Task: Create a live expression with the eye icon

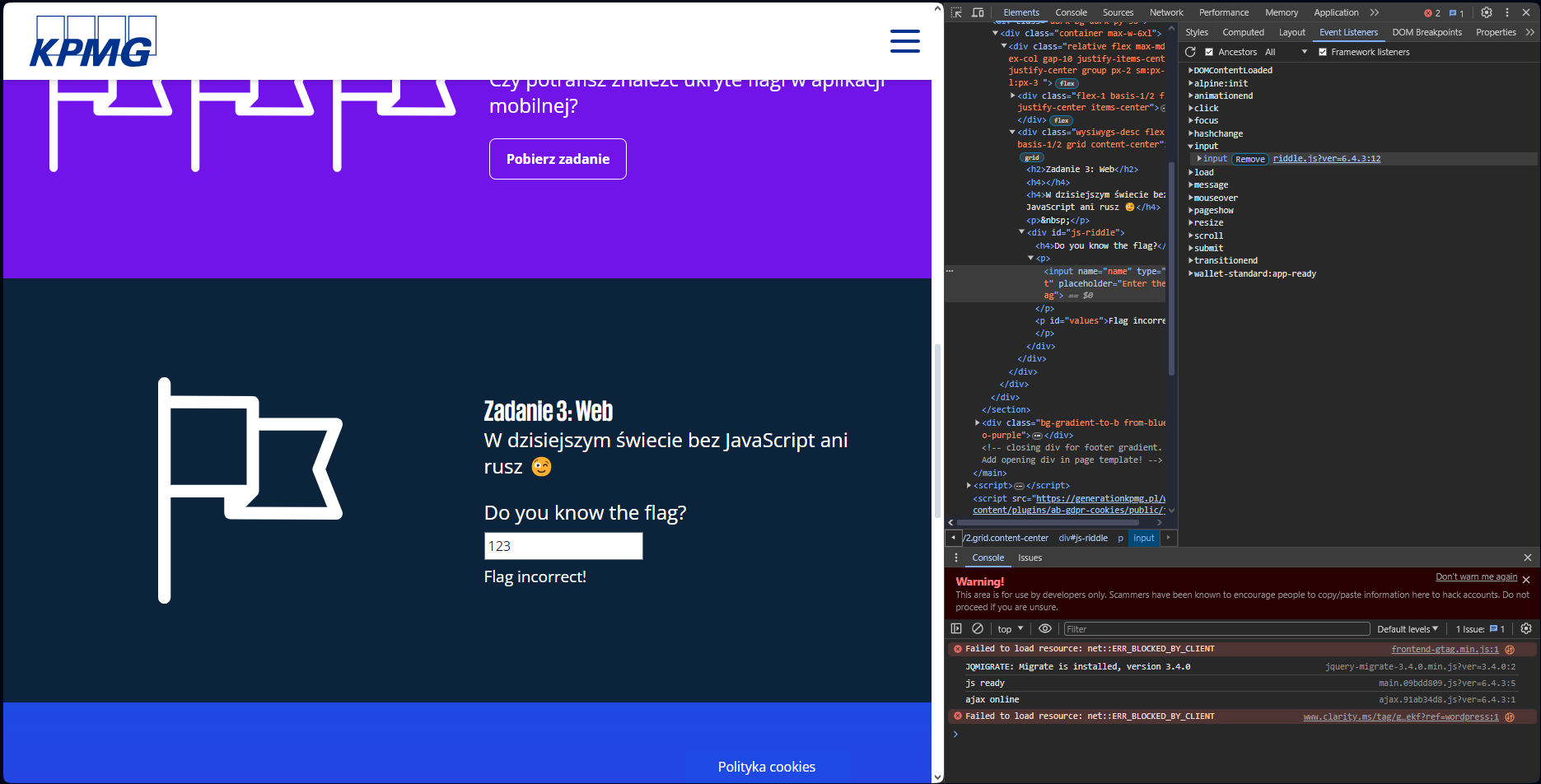Action: 1045,628
